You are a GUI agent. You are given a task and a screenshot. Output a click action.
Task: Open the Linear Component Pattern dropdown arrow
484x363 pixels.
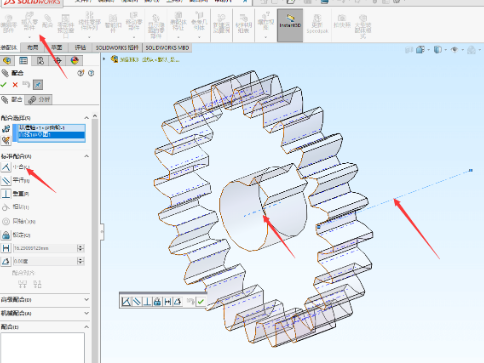(x=89, y=37)
